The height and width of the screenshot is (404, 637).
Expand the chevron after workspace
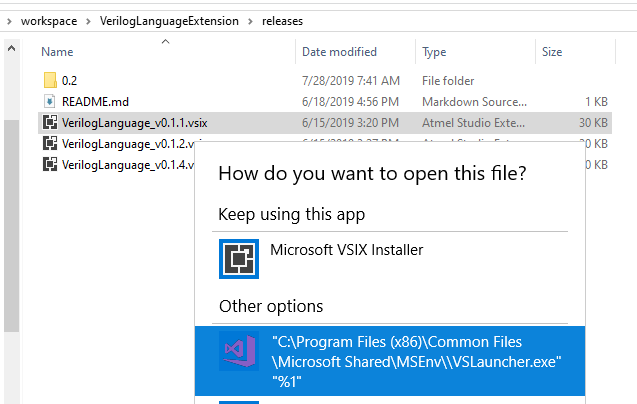[x=88, y=21]
